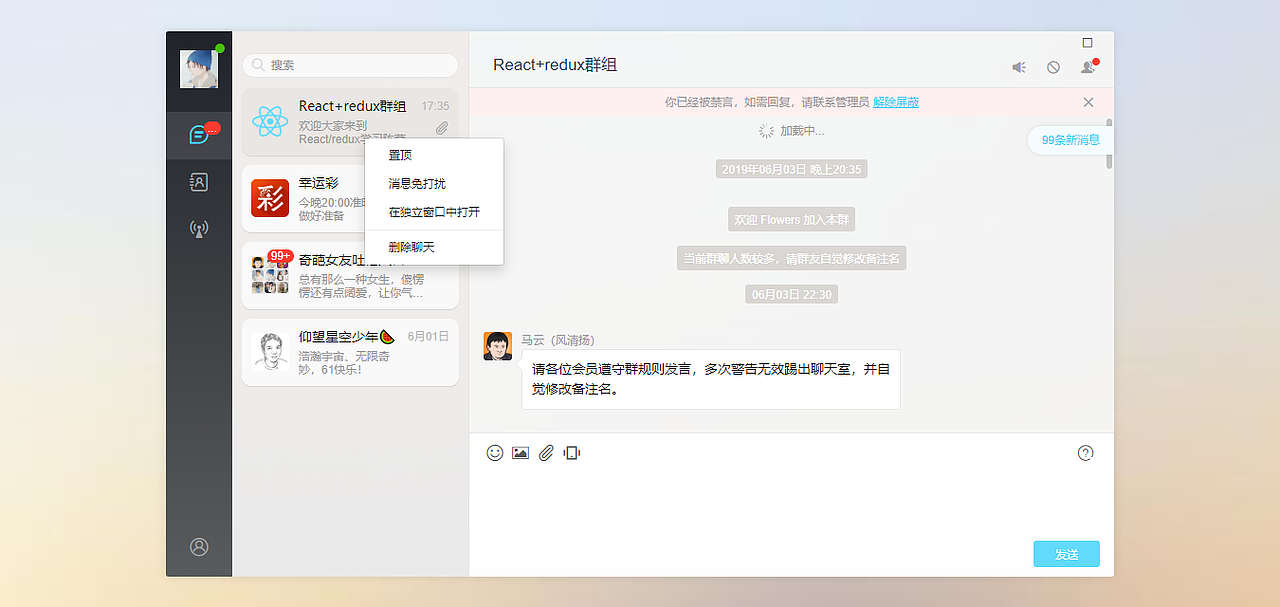
Task: Open the help question mark icon
Action: pos(1086,453)
